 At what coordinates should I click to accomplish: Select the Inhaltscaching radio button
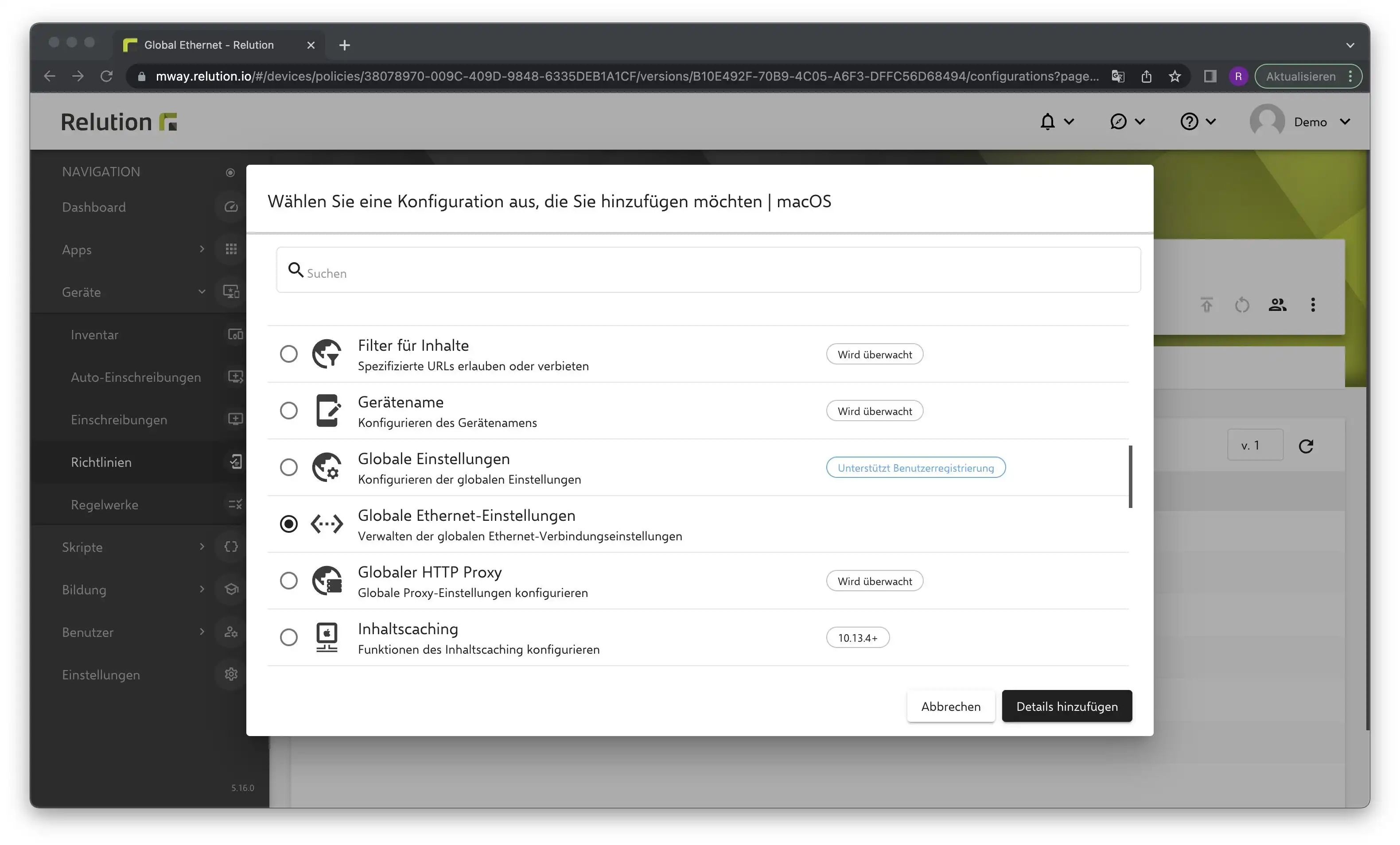(288, 637)
